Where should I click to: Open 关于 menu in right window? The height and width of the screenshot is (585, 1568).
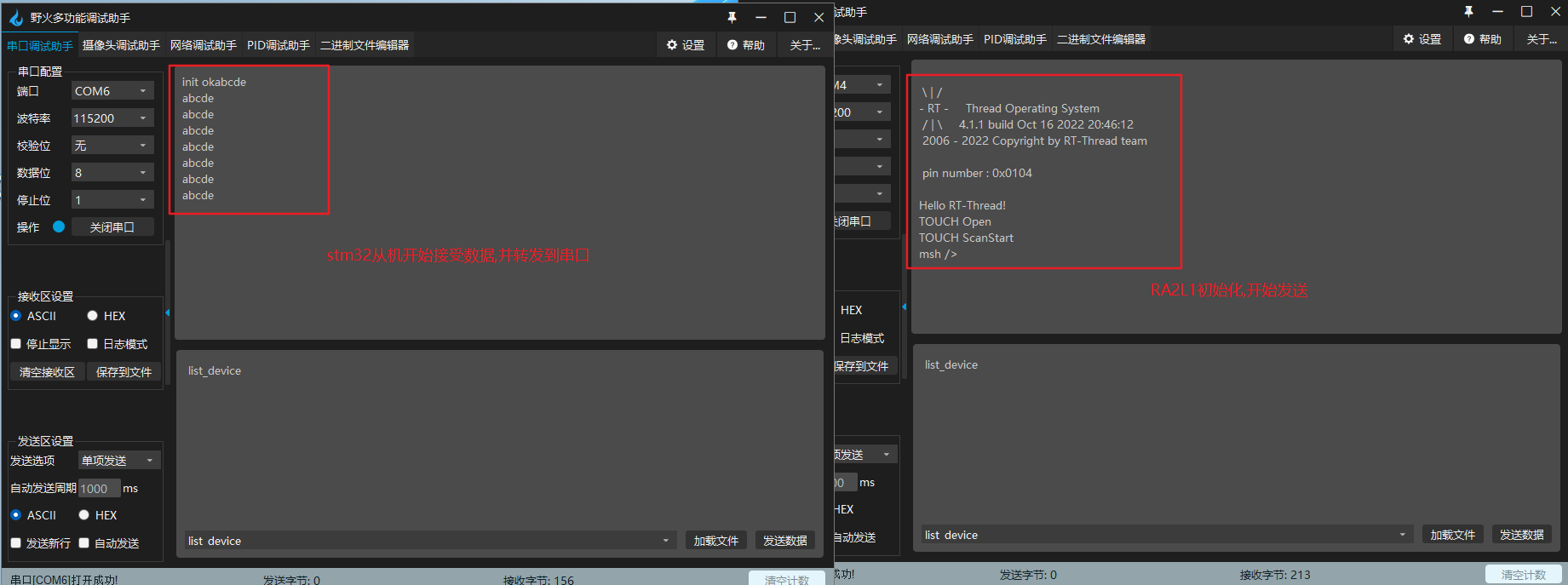pyautogui.click(x=1542, y=39)
